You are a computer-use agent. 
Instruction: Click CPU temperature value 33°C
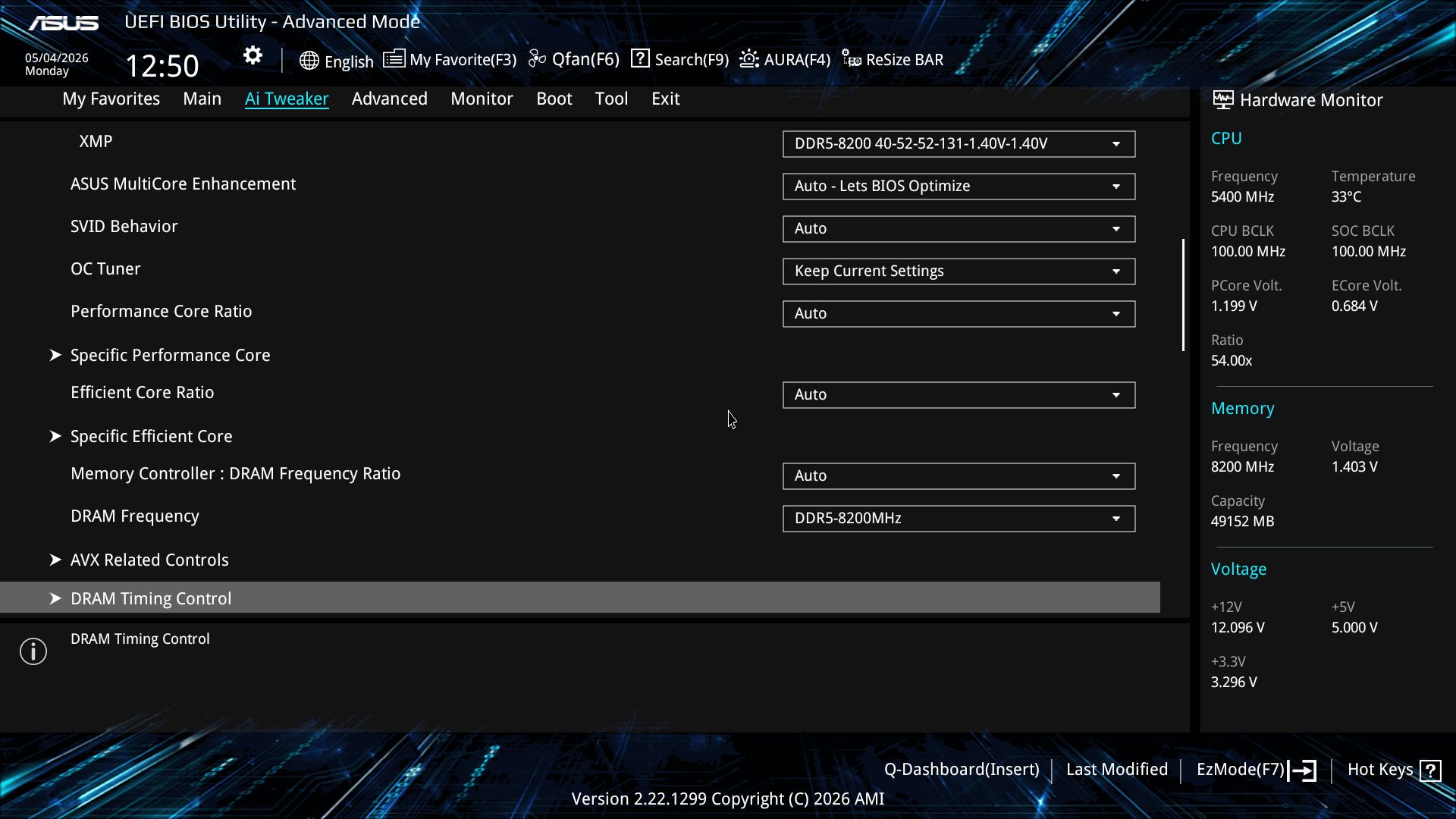tap(1346, 197)
